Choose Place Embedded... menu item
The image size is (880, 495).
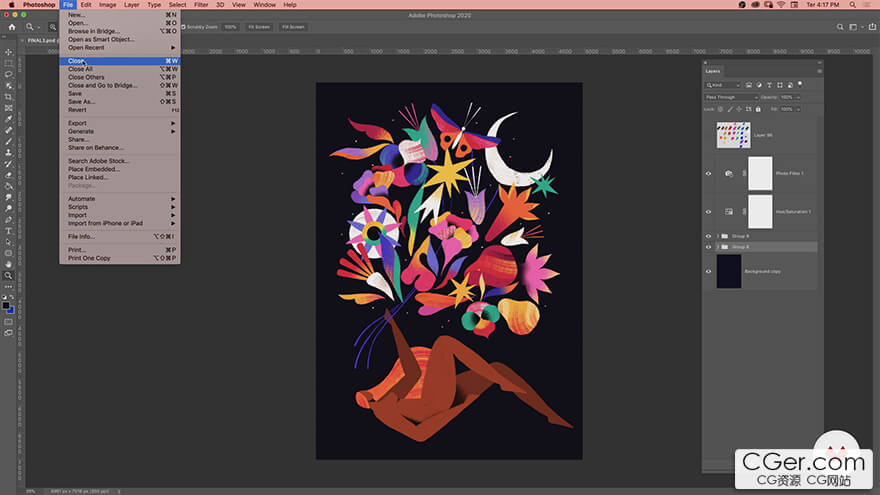[x=120, y=169]
